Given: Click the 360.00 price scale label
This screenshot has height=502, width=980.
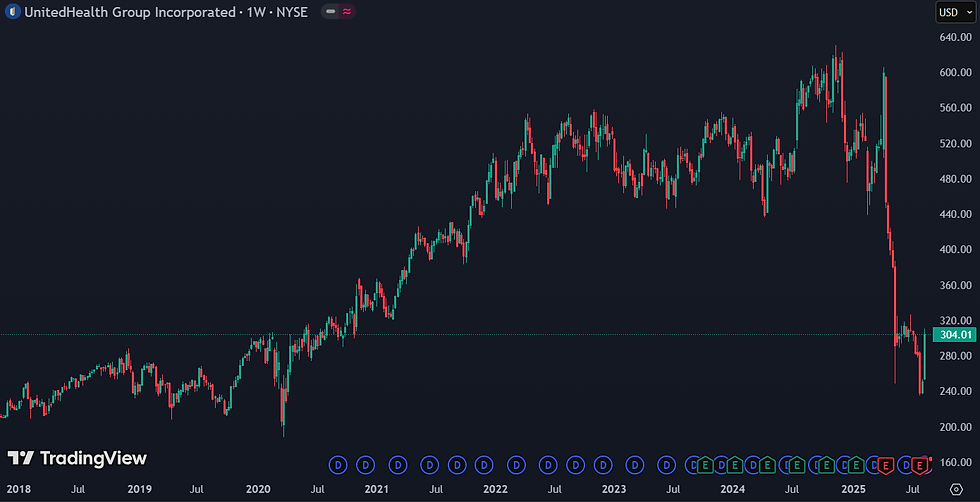Looking at the screenshot, I should [956, 285].
